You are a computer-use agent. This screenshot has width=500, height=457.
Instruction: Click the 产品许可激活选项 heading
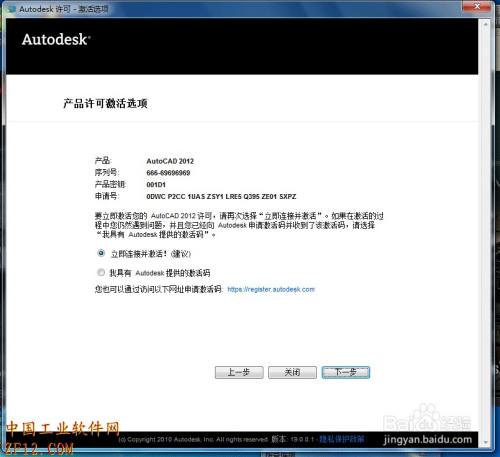(x=105, y=103)
